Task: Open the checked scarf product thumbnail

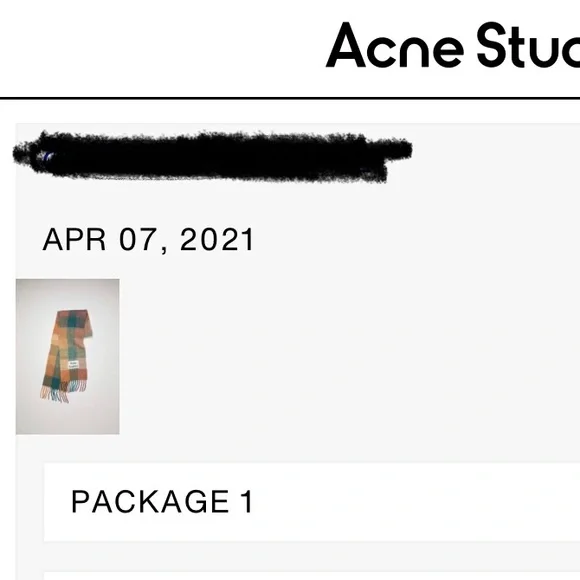Action: [68, 357]
